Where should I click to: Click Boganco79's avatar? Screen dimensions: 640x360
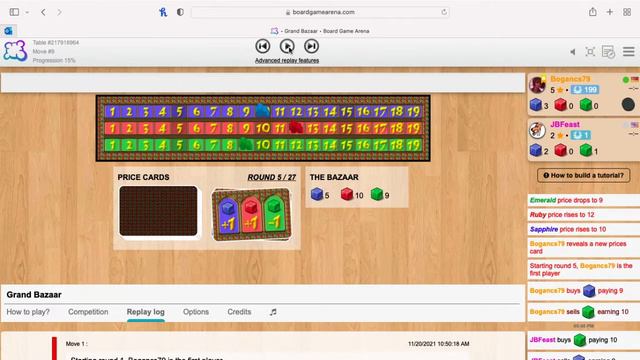coord(538,84)
